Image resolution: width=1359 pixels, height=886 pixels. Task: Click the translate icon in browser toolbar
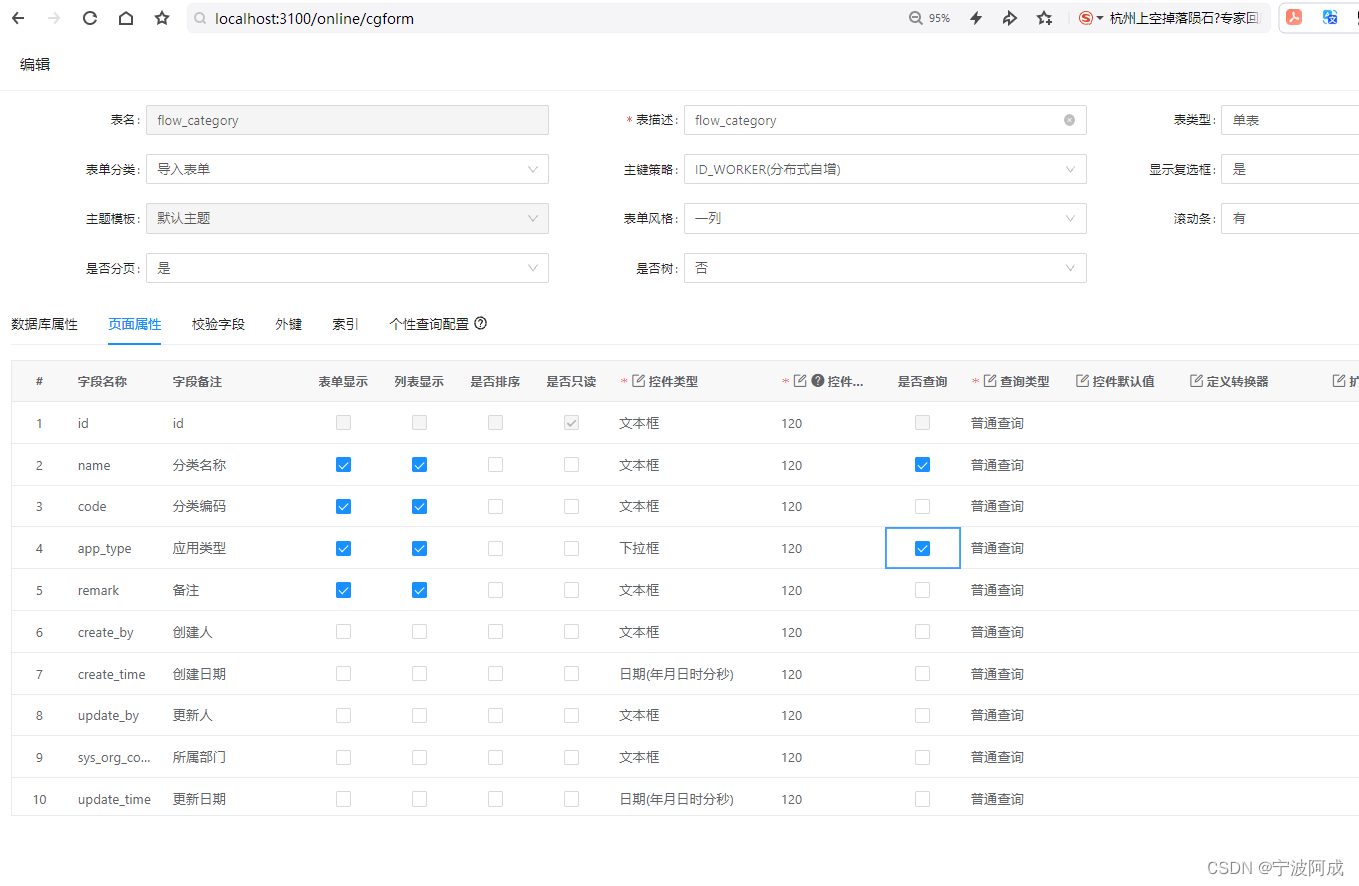[1330, 17]
